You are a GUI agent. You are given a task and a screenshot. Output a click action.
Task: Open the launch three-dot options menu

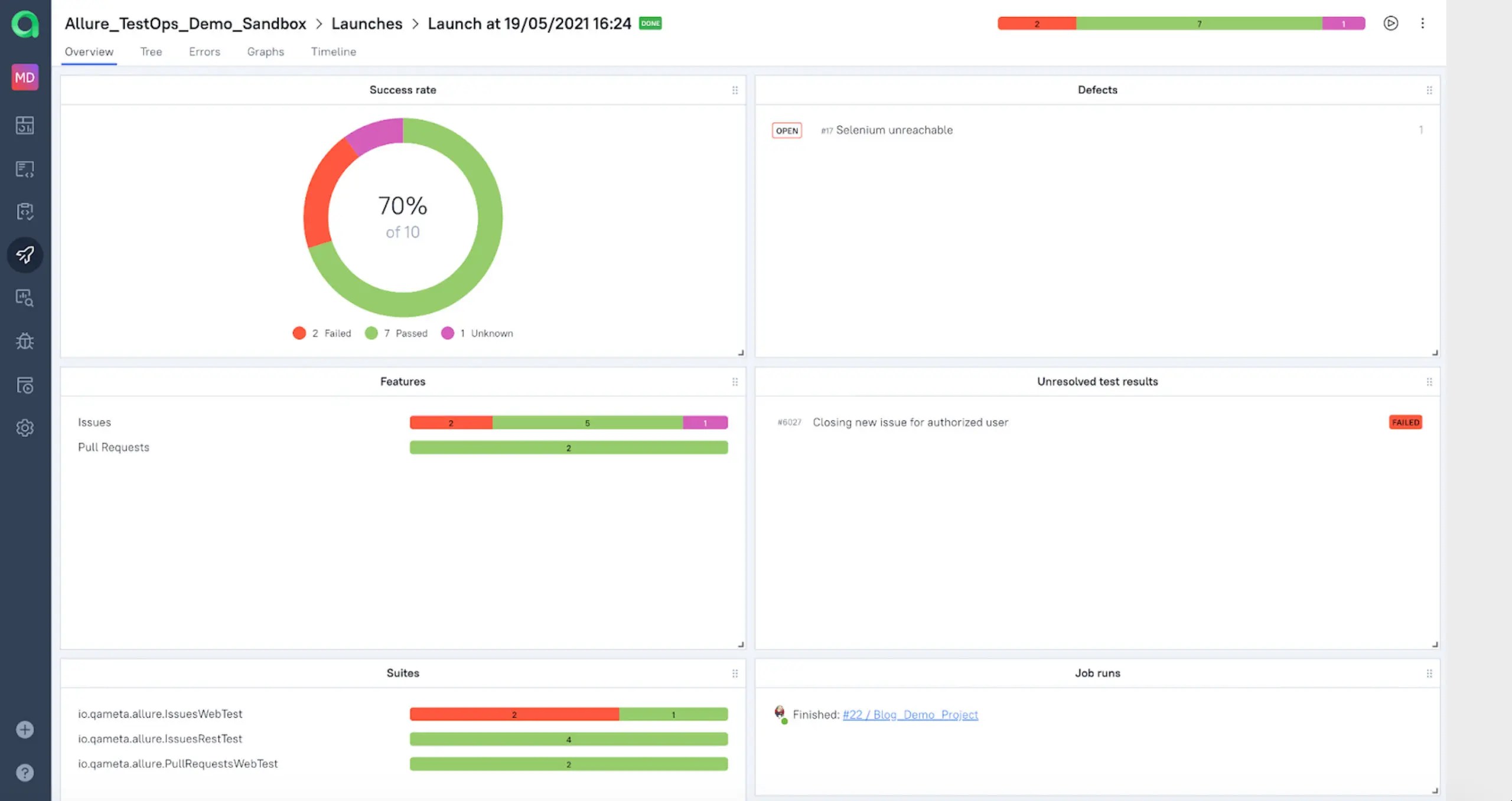coord(1422,24)
